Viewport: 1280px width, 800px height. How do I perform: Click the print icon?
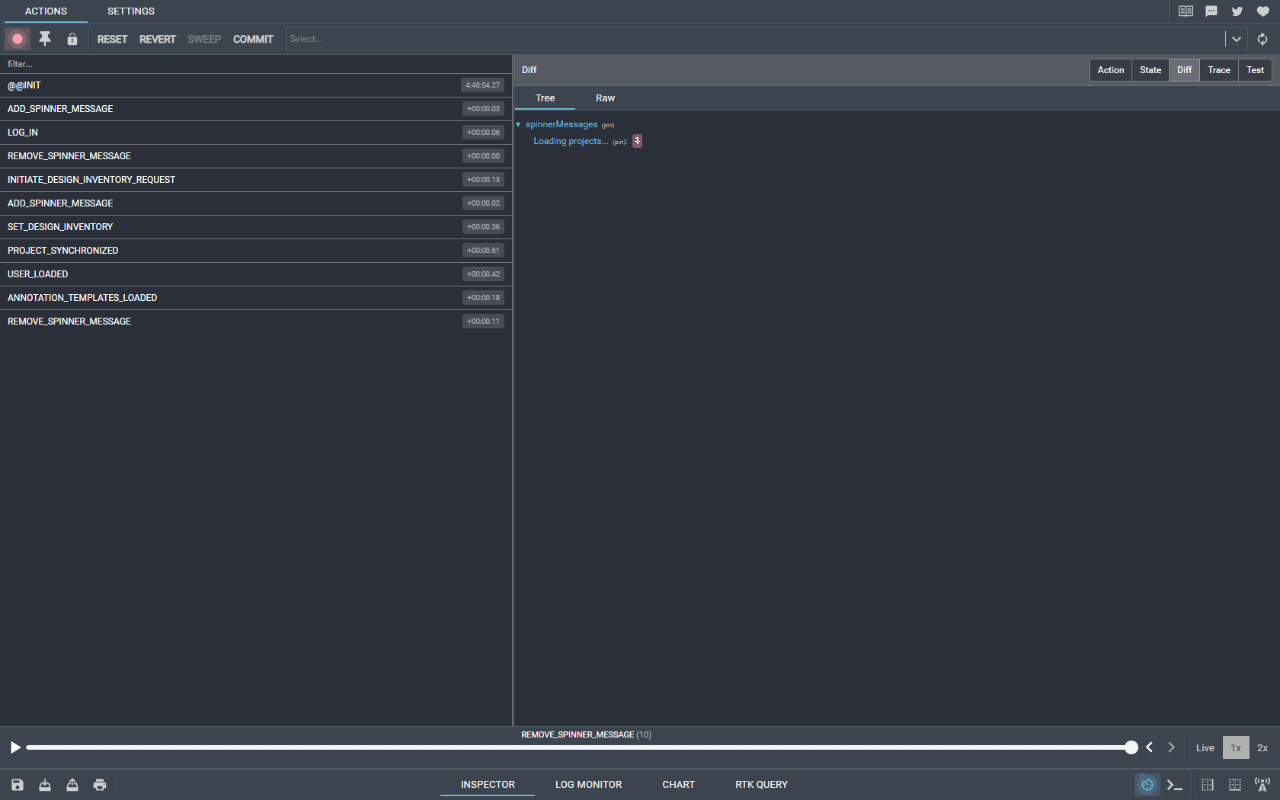pos(100,785)
